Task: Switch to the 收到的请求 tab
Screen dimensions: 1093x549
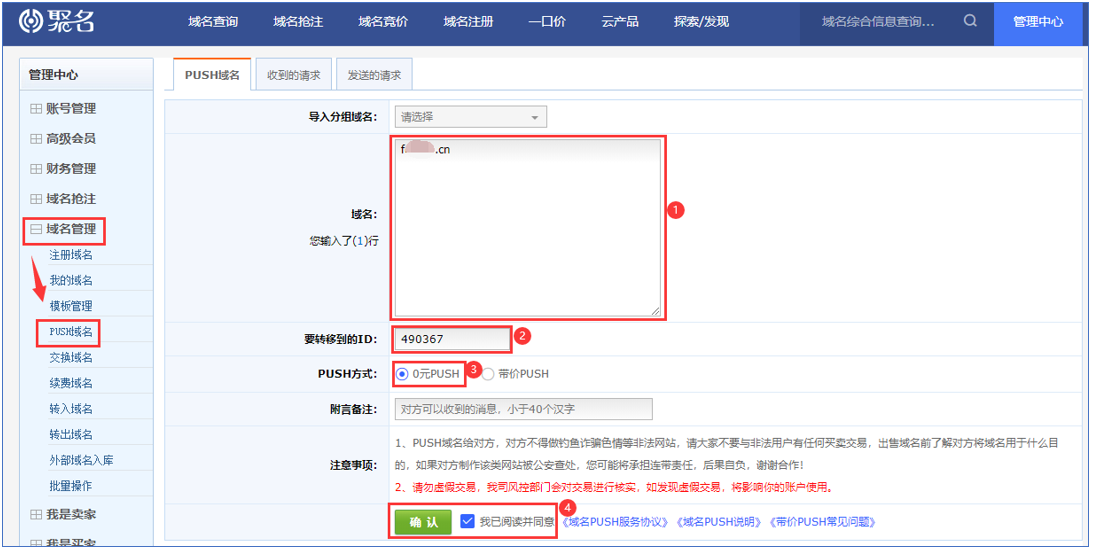Action: [294, 76]
